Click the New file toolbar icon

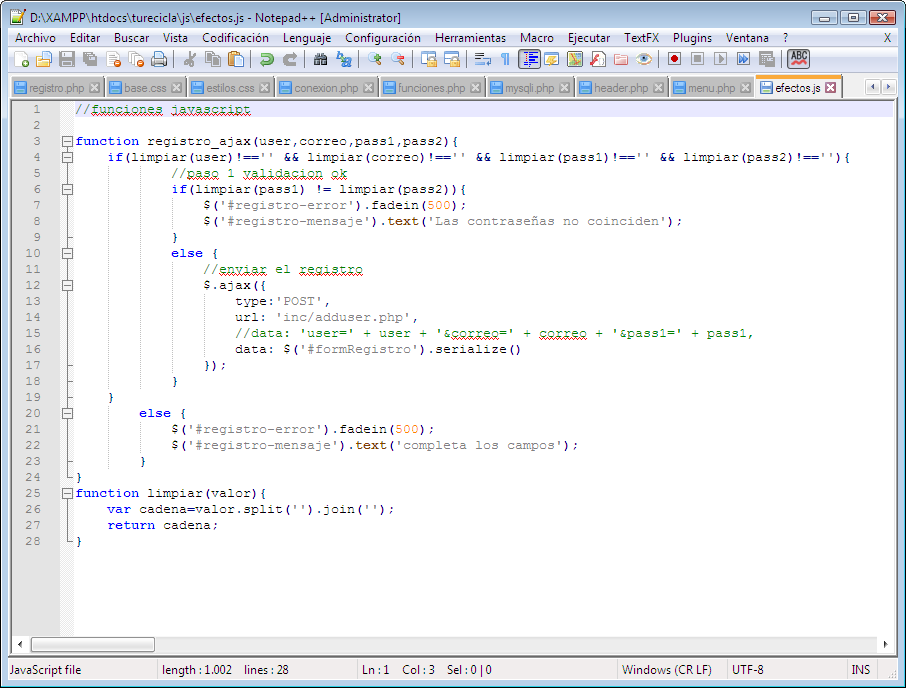click(20, 59)
